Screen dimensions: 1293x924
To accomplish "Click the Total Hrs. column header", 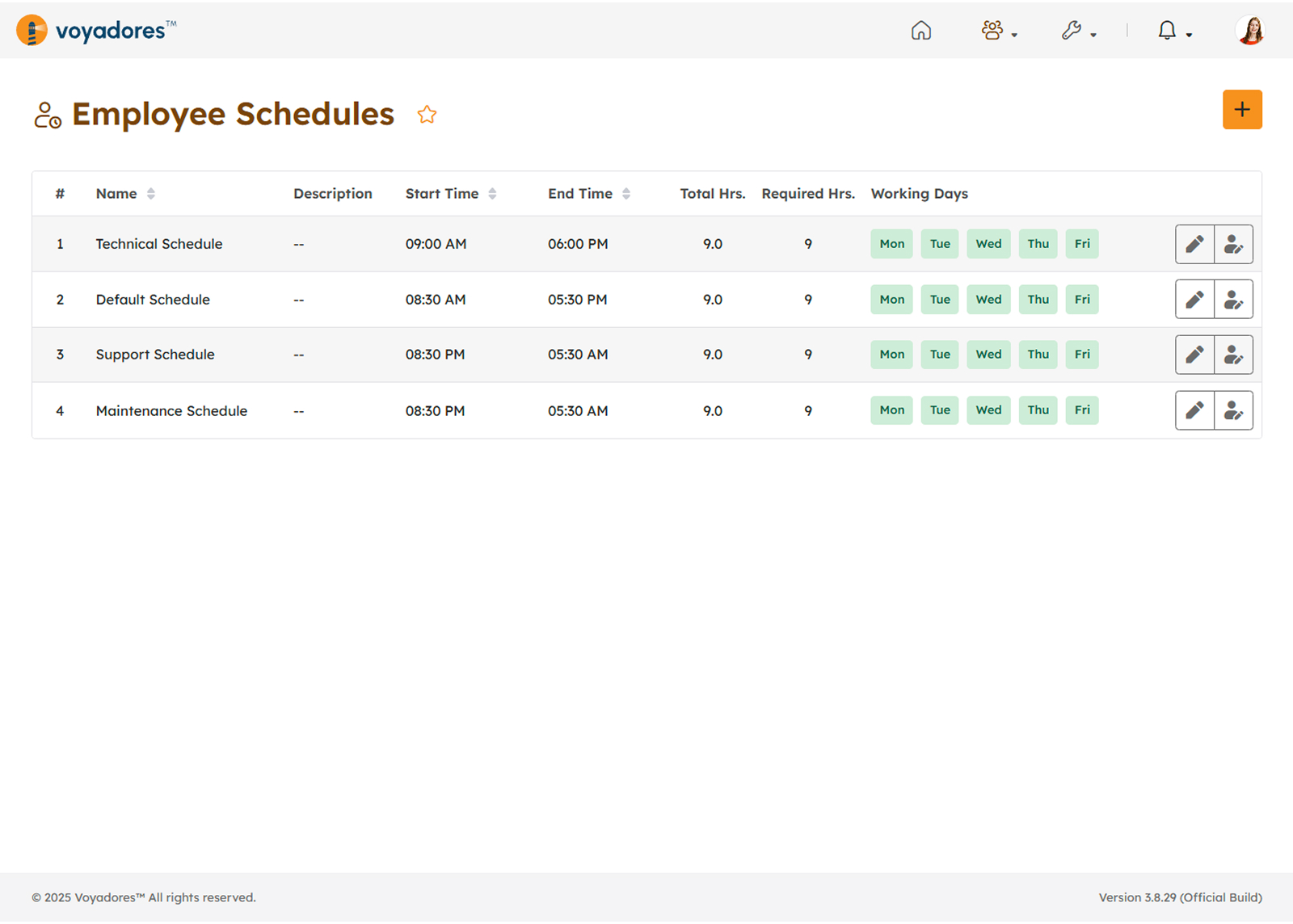I will 712,194.
